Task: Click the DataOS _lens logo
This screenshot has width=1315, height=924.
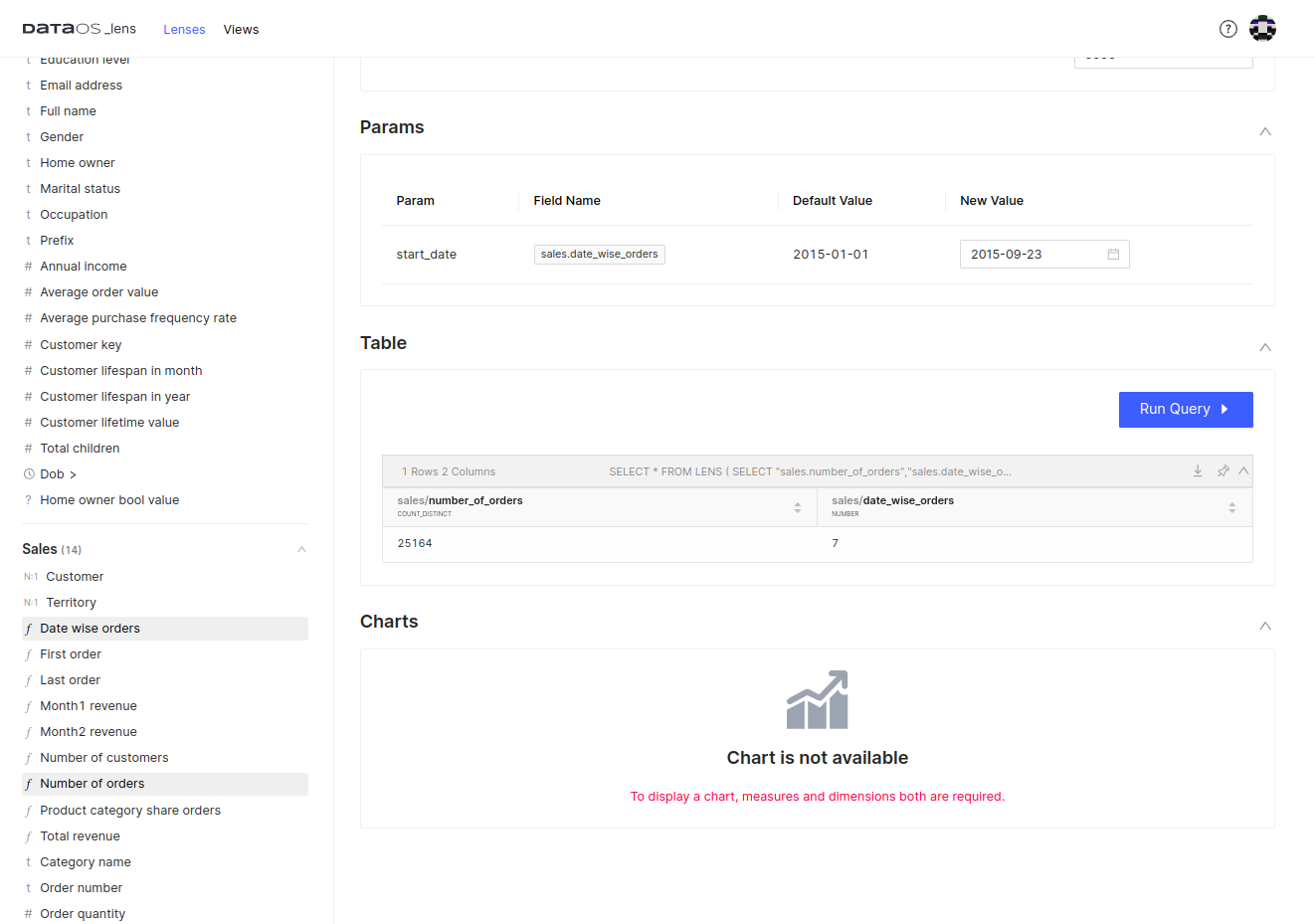Action: pyautogui.click(x=80, y=29)
